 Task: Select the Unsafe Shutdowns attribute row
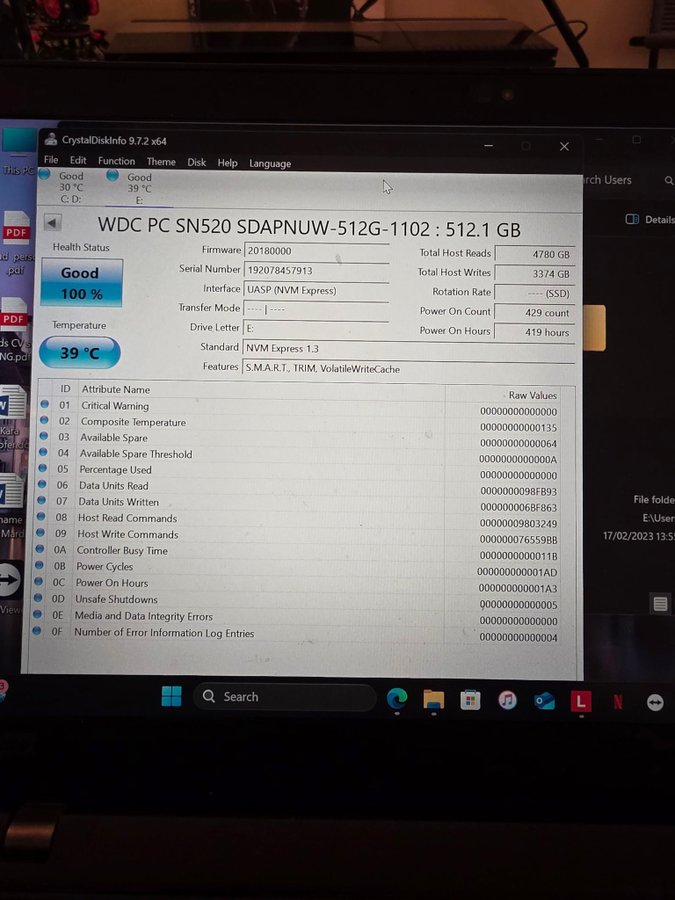117,600
